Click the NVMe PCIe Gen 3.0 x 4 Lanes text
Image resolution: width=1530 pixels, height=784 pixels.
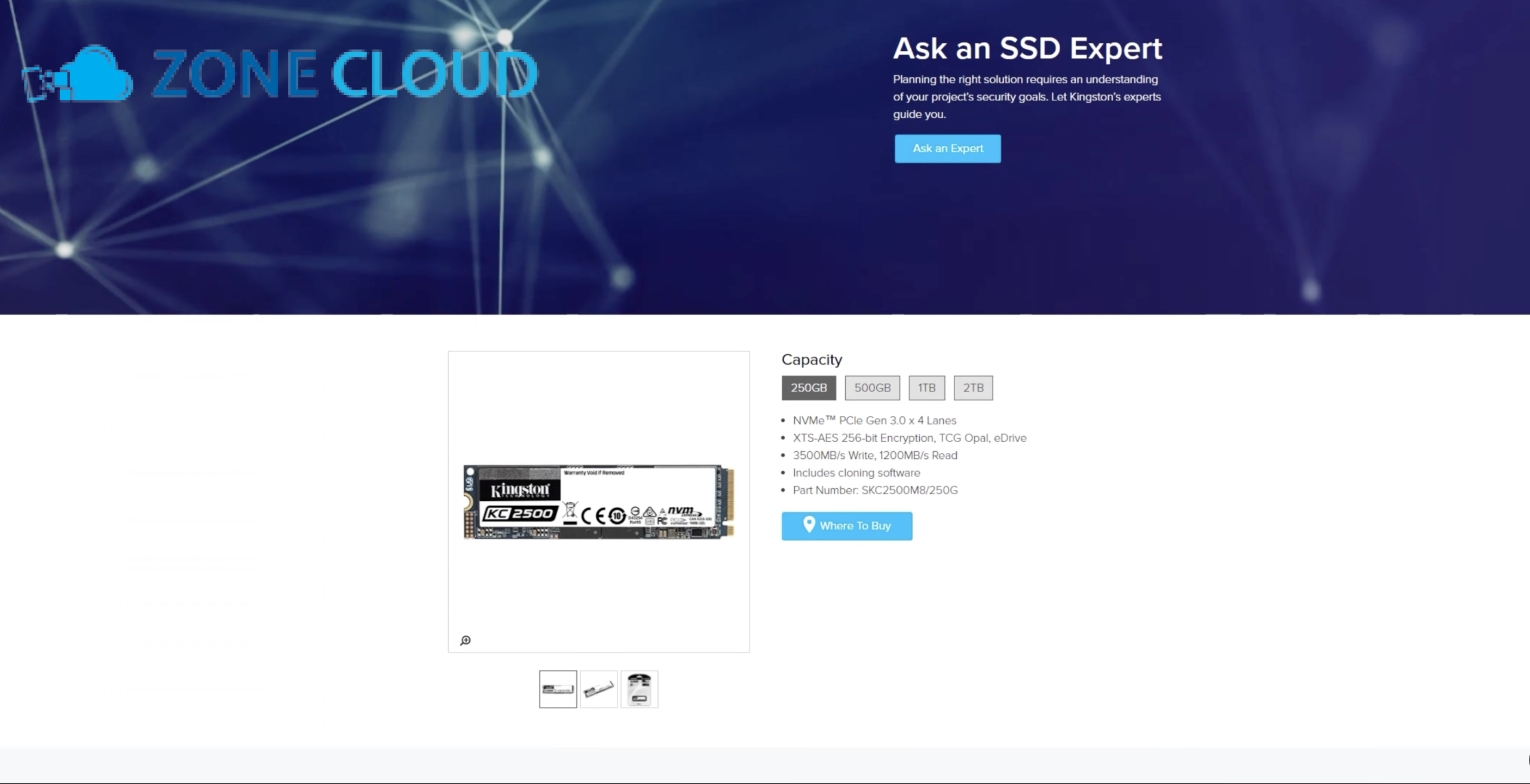[874, 421]
